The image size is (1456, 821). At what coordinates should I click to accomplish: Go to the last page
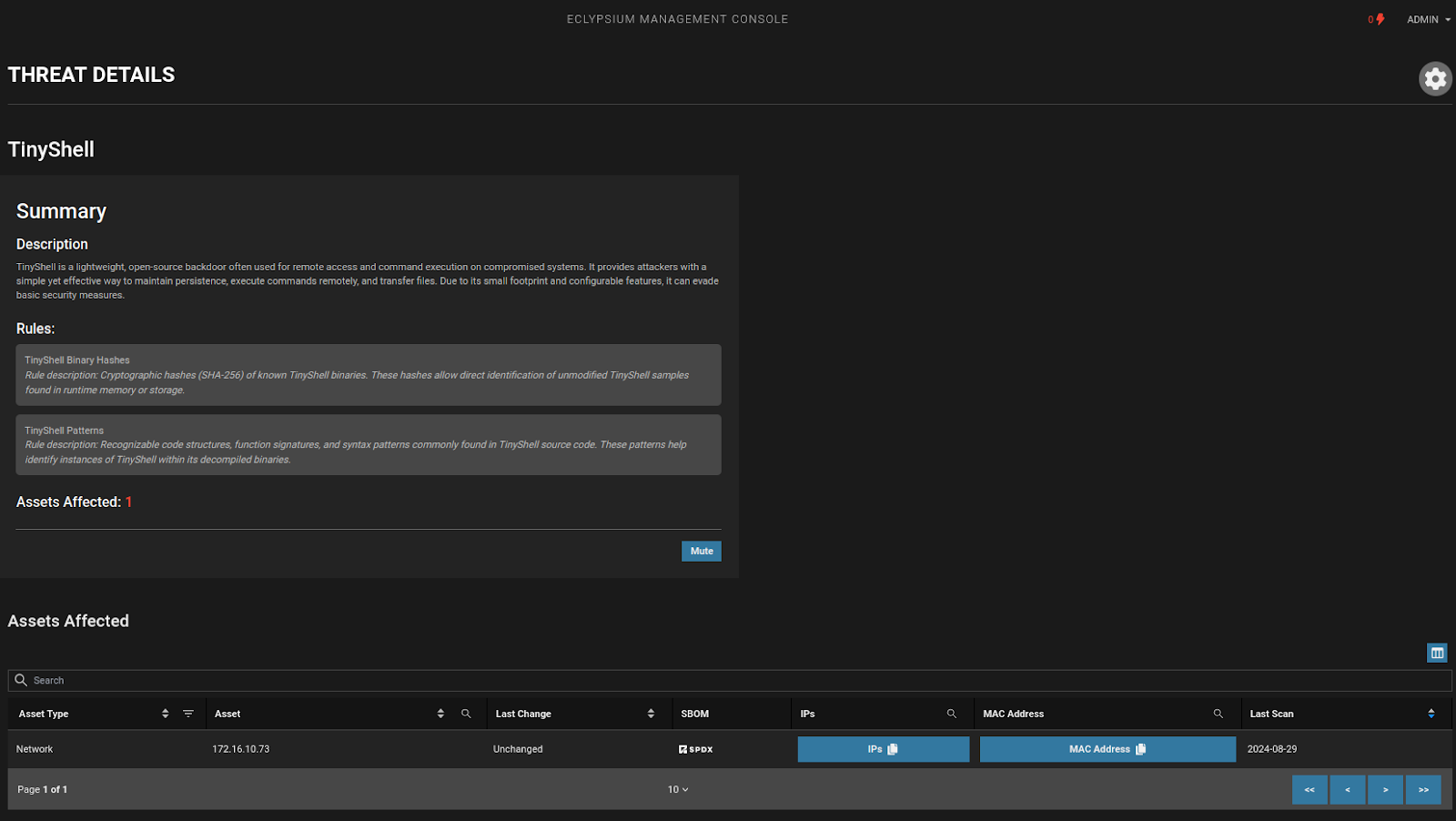(x=1424, y=789)
